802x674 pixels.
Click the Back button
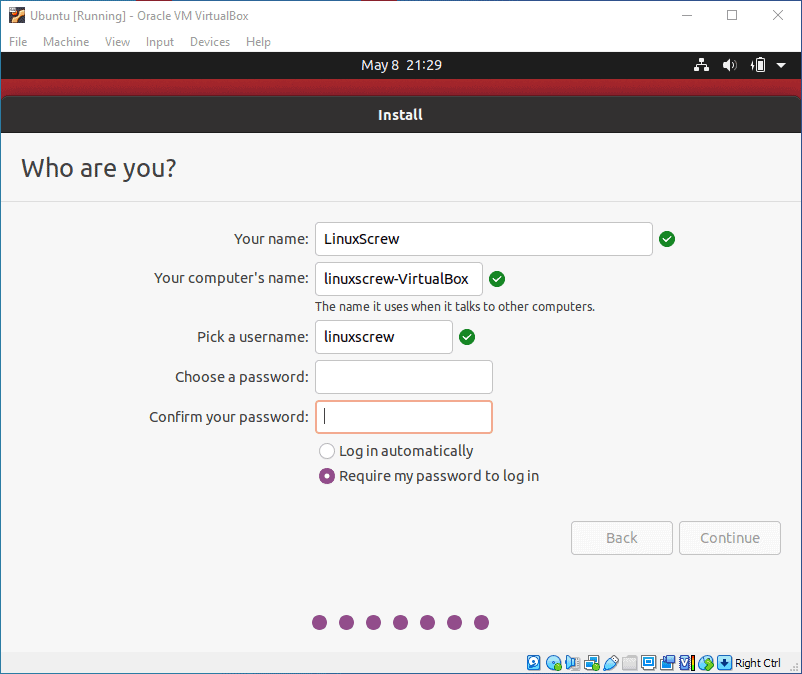pos(621,538)
